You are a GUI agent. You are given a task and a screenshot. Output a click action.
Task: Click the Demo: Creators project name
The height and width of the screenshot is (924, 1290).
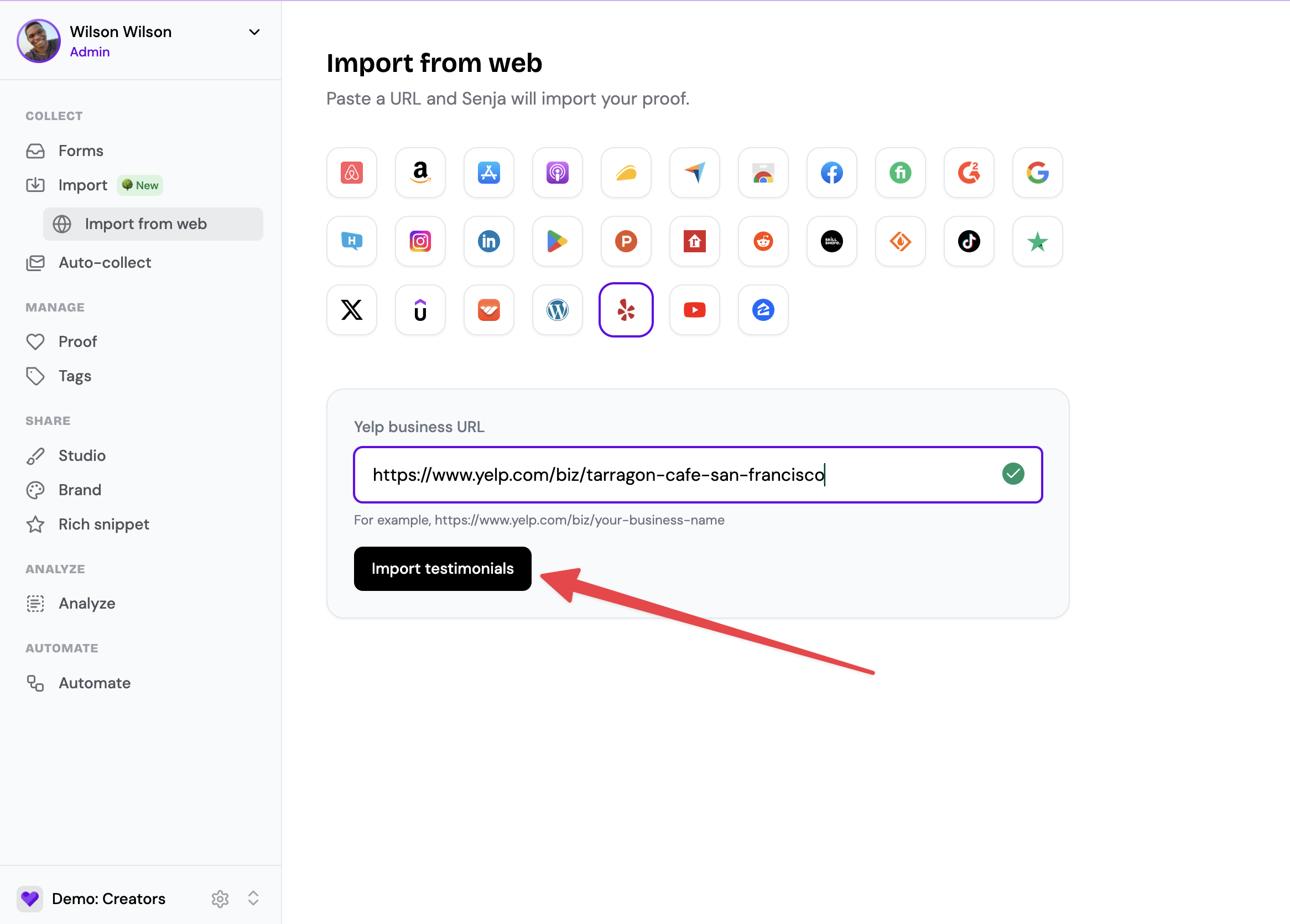point(108,899)
